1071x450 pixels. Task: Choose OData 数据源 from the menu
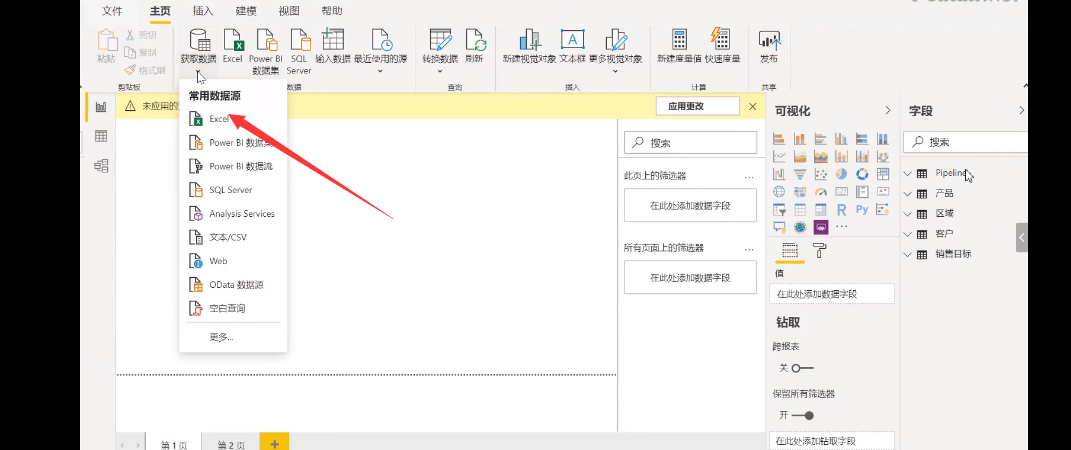coord(232,285)
